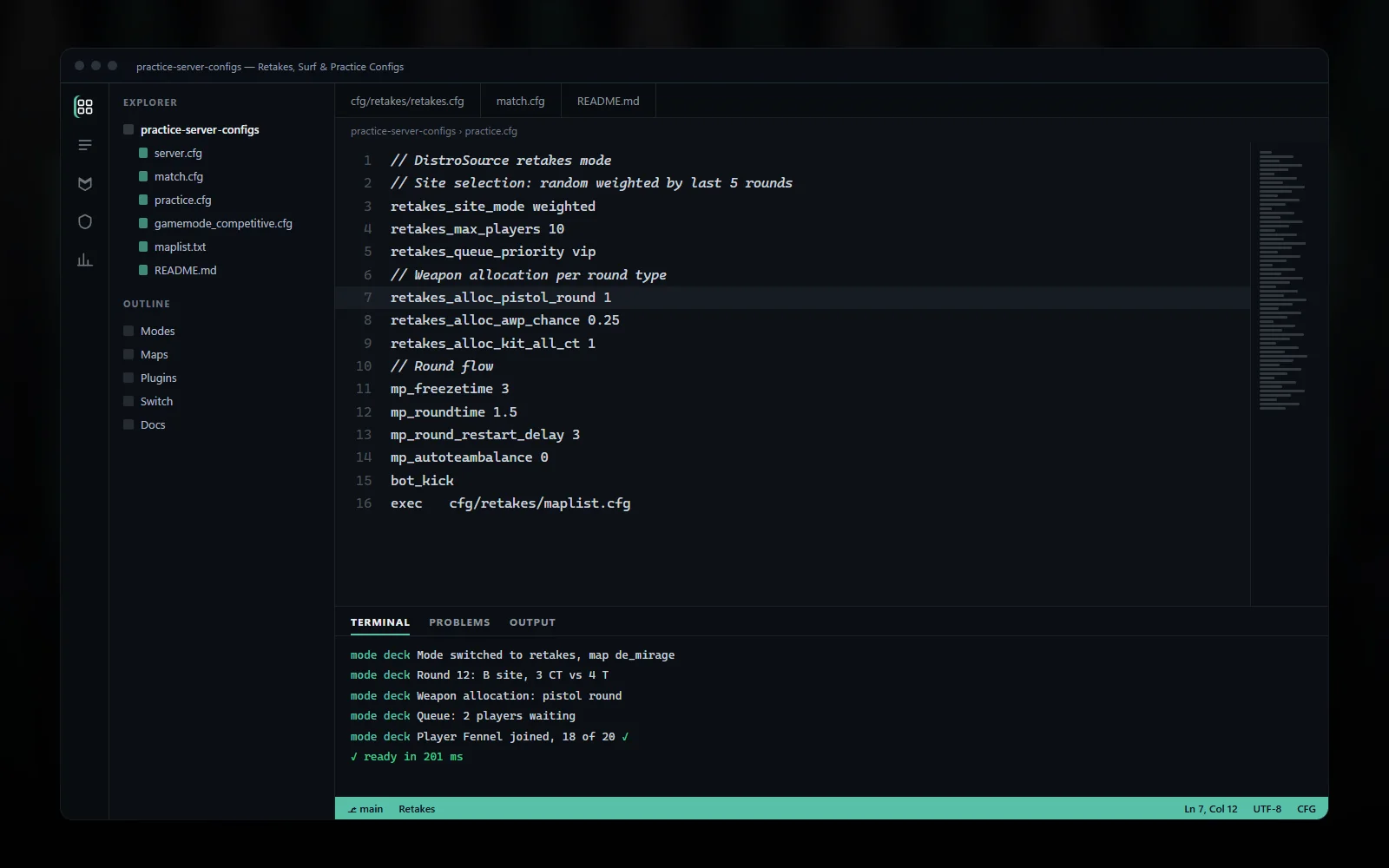Click the horizontal lines outline icon in activity bar
The width and height of the screenshot is (1389, 868).
coord(84,145)
